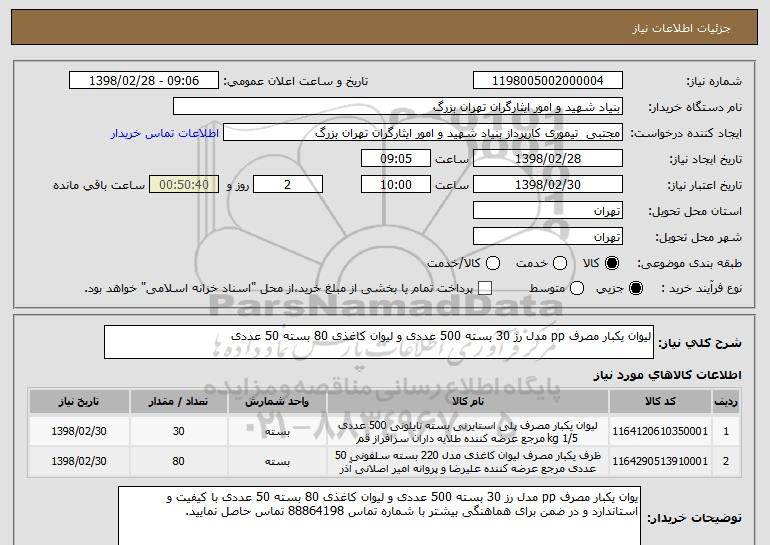
Task: Click the توضیحات خریدار text area
Action: point(379,516)
